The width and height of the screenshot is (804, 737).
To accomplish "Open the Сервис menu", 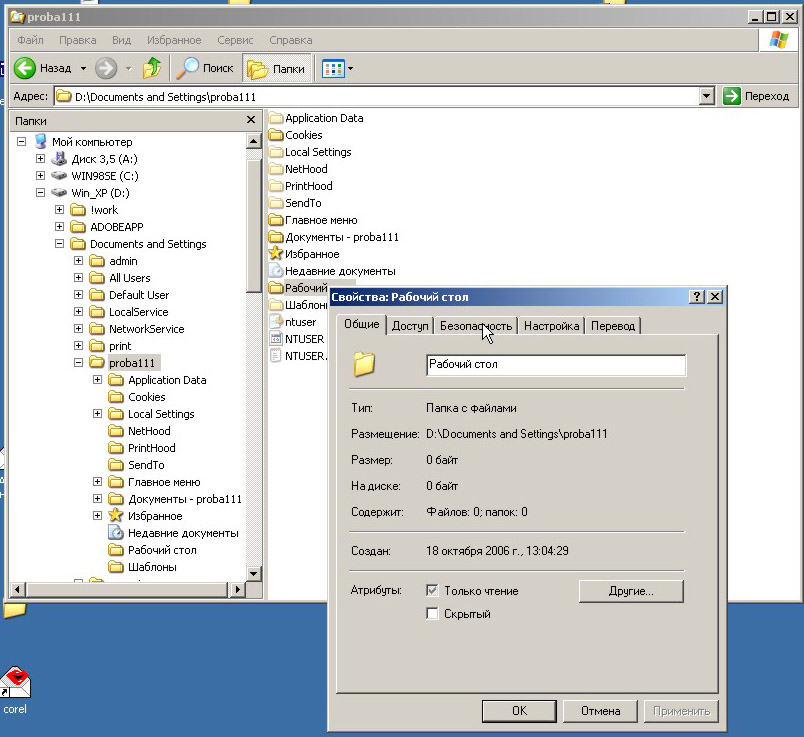I will pos(235,40).
